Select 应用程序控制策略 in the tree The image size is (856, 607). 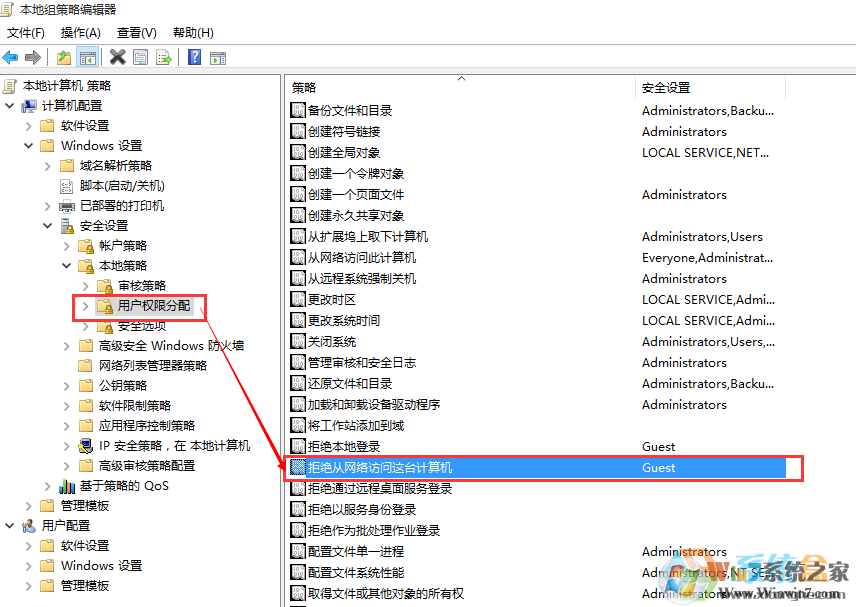pos(147,426)
